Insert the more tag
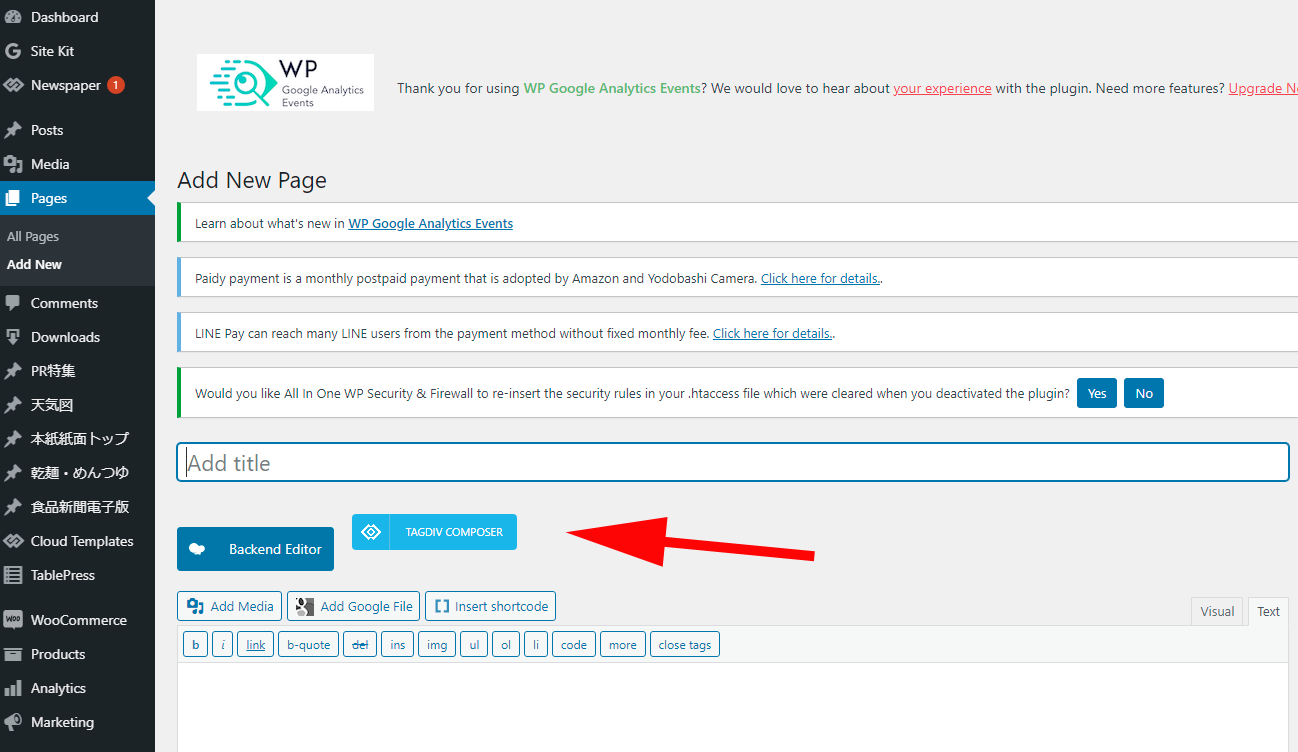This screenshot has height=752, width=1298. 623,645
